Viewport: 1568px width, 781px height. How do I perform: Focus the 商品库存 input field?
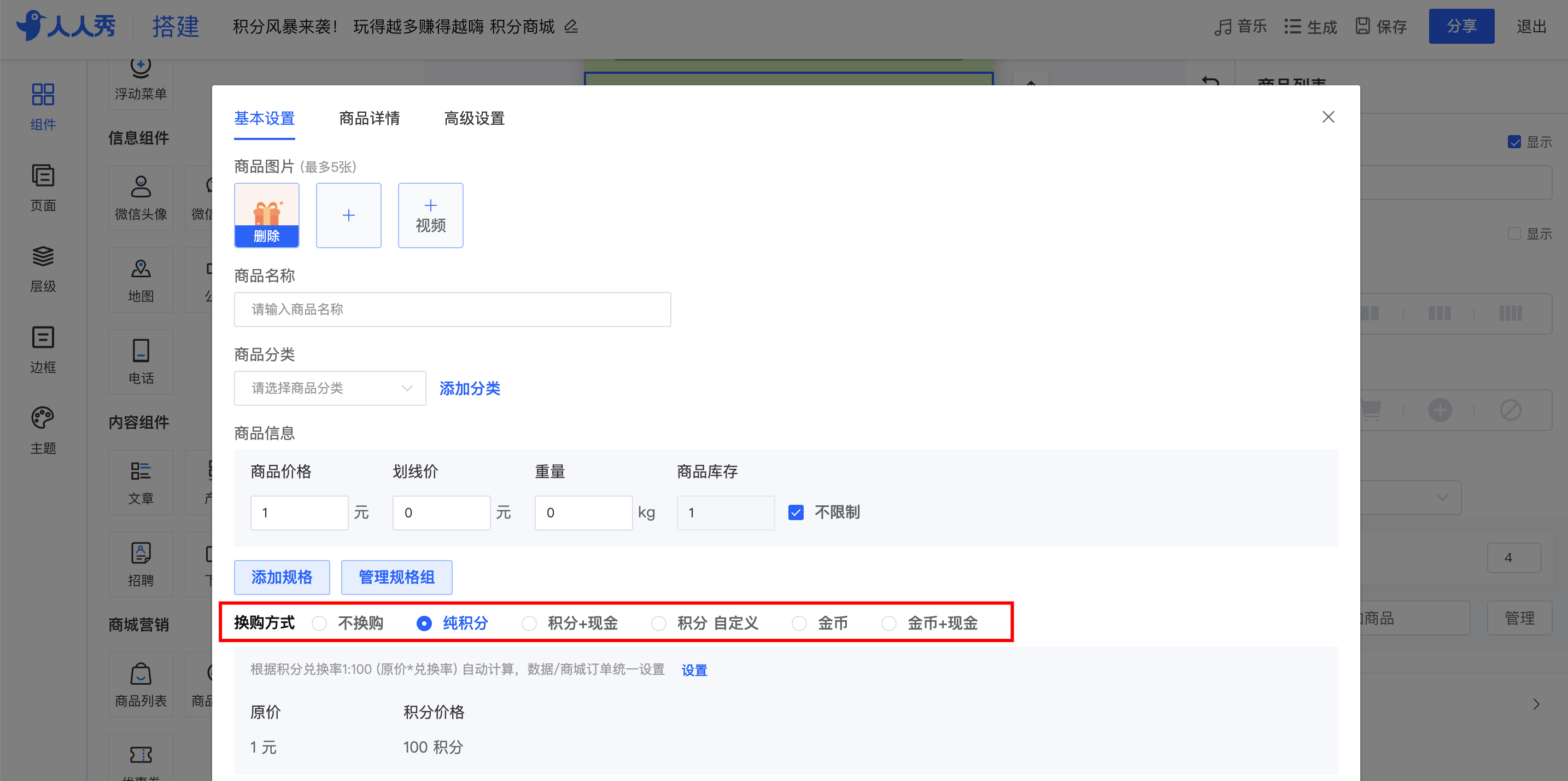pos(726,512)
